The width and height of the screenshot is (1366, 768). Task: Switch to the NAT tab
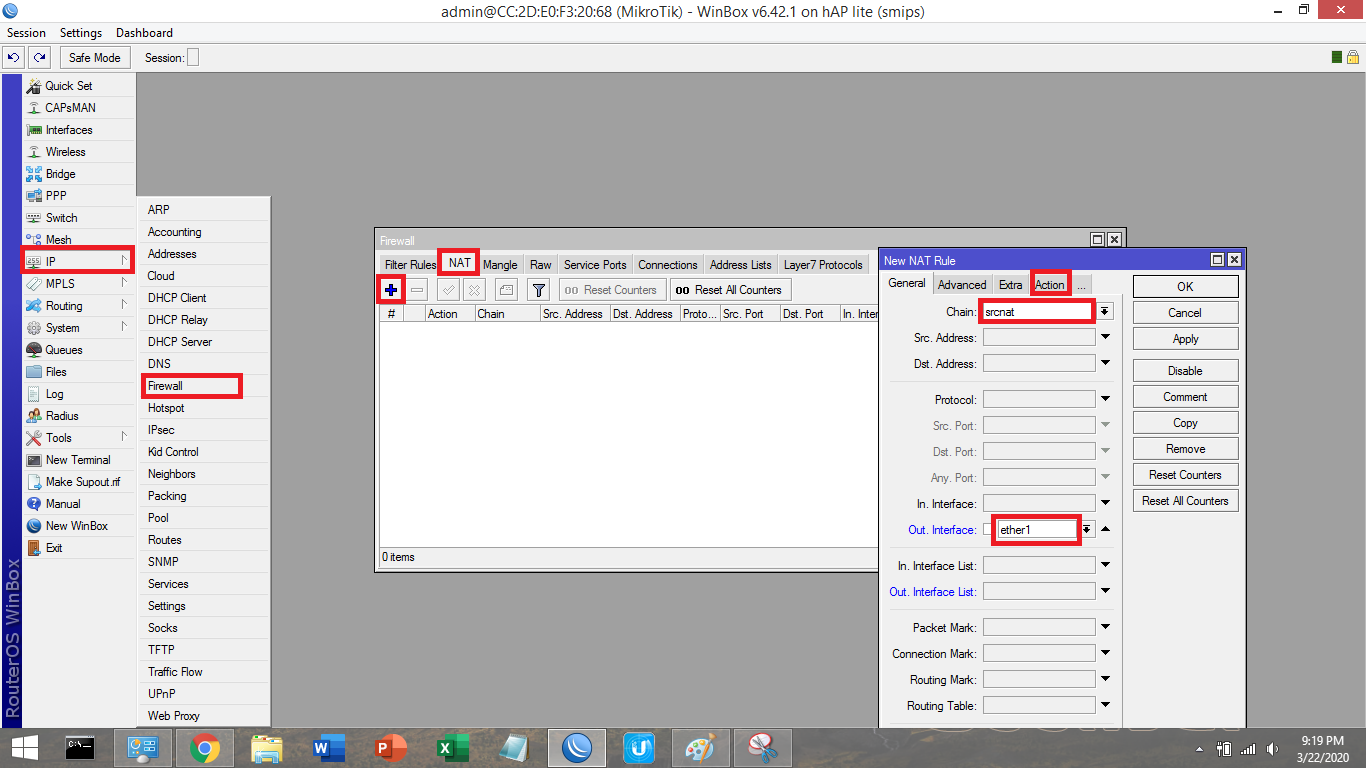coord(459,263)
